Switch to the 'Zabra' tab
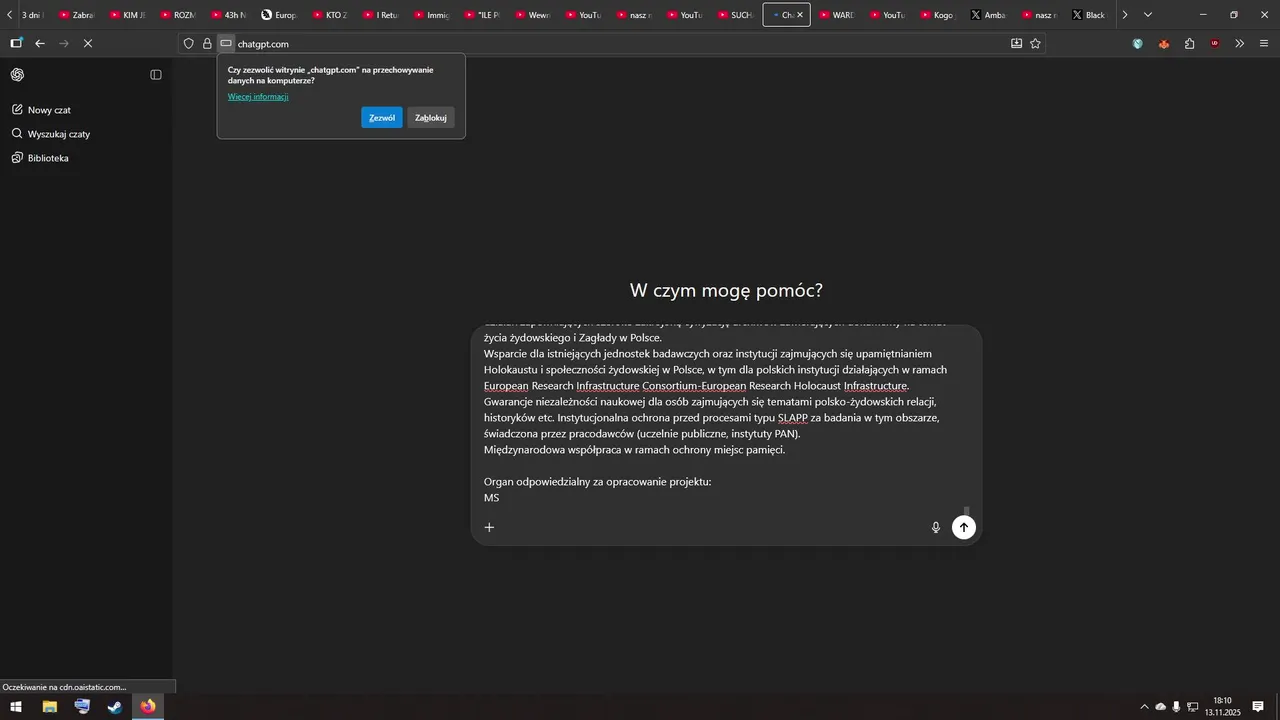The width and height of the screenshot is (1280, 720). [x=77, y=15]
